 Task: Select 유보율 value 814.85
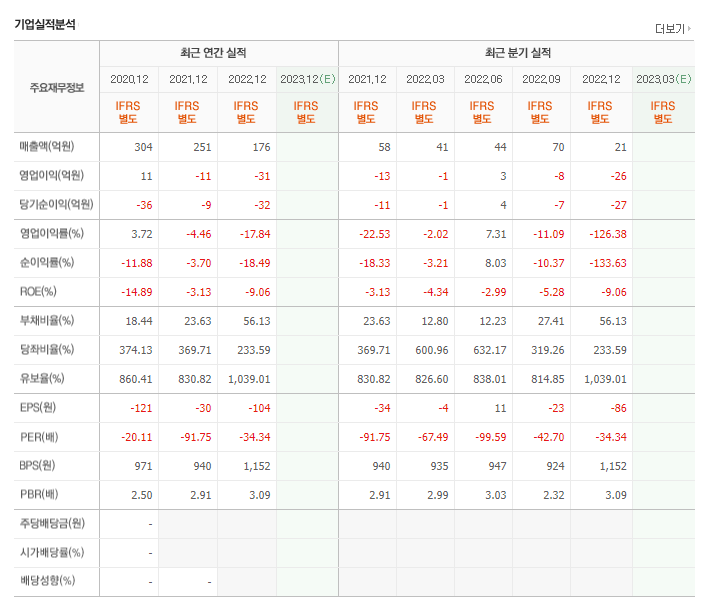tap(548, 379)
